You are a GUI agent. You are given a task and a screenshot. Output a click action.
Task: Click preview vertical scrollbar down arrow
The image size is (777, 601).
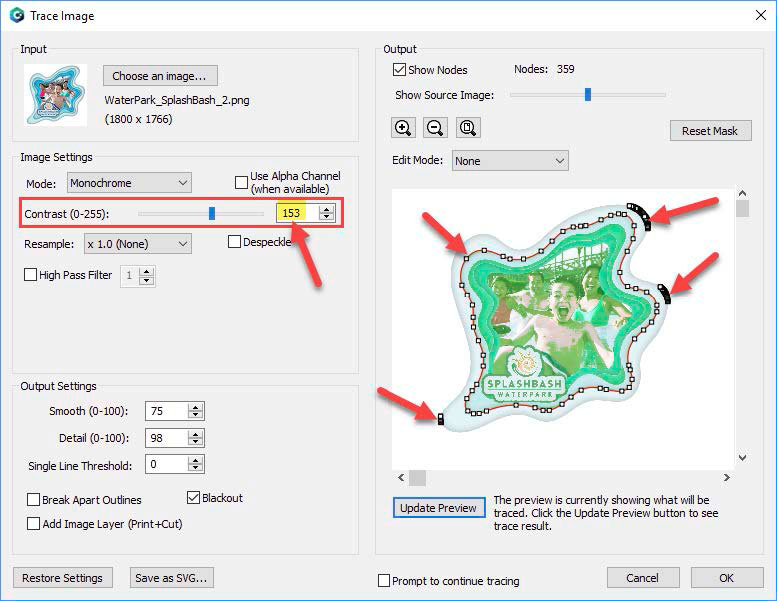742,457
